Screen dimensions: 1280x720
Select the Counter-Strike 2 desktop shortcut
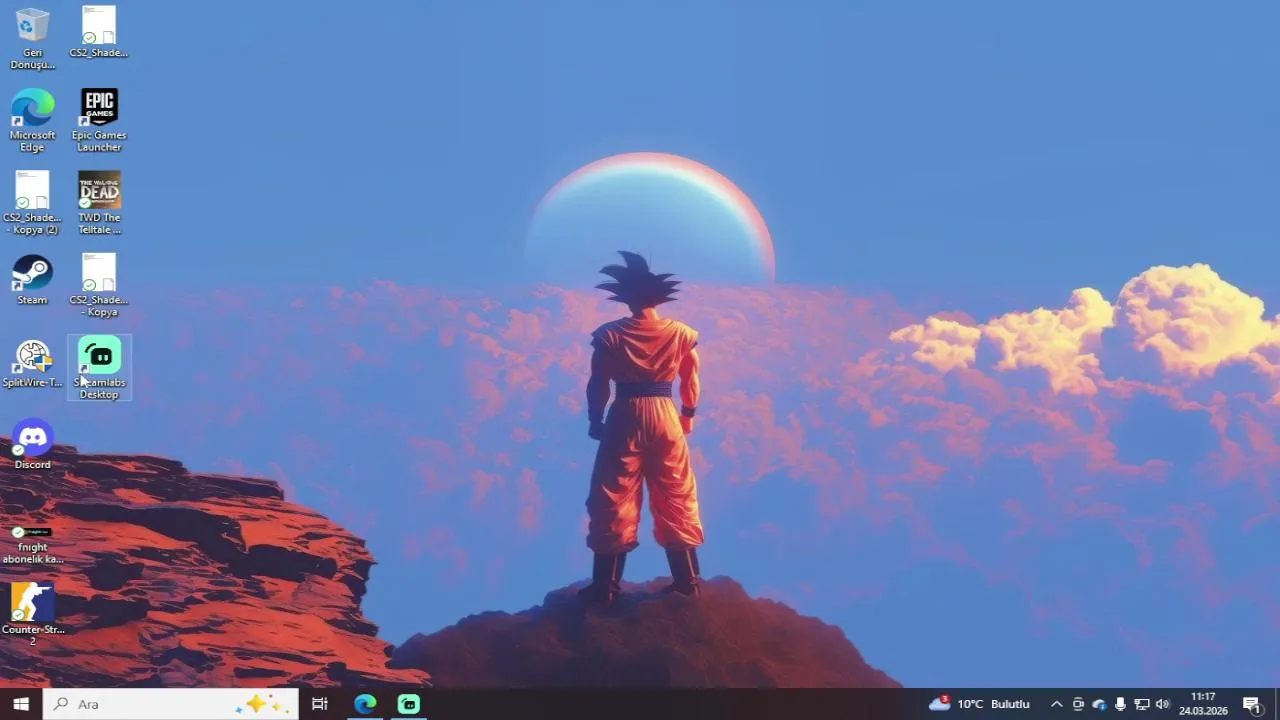pyautogui.click(x=32, y=613)
